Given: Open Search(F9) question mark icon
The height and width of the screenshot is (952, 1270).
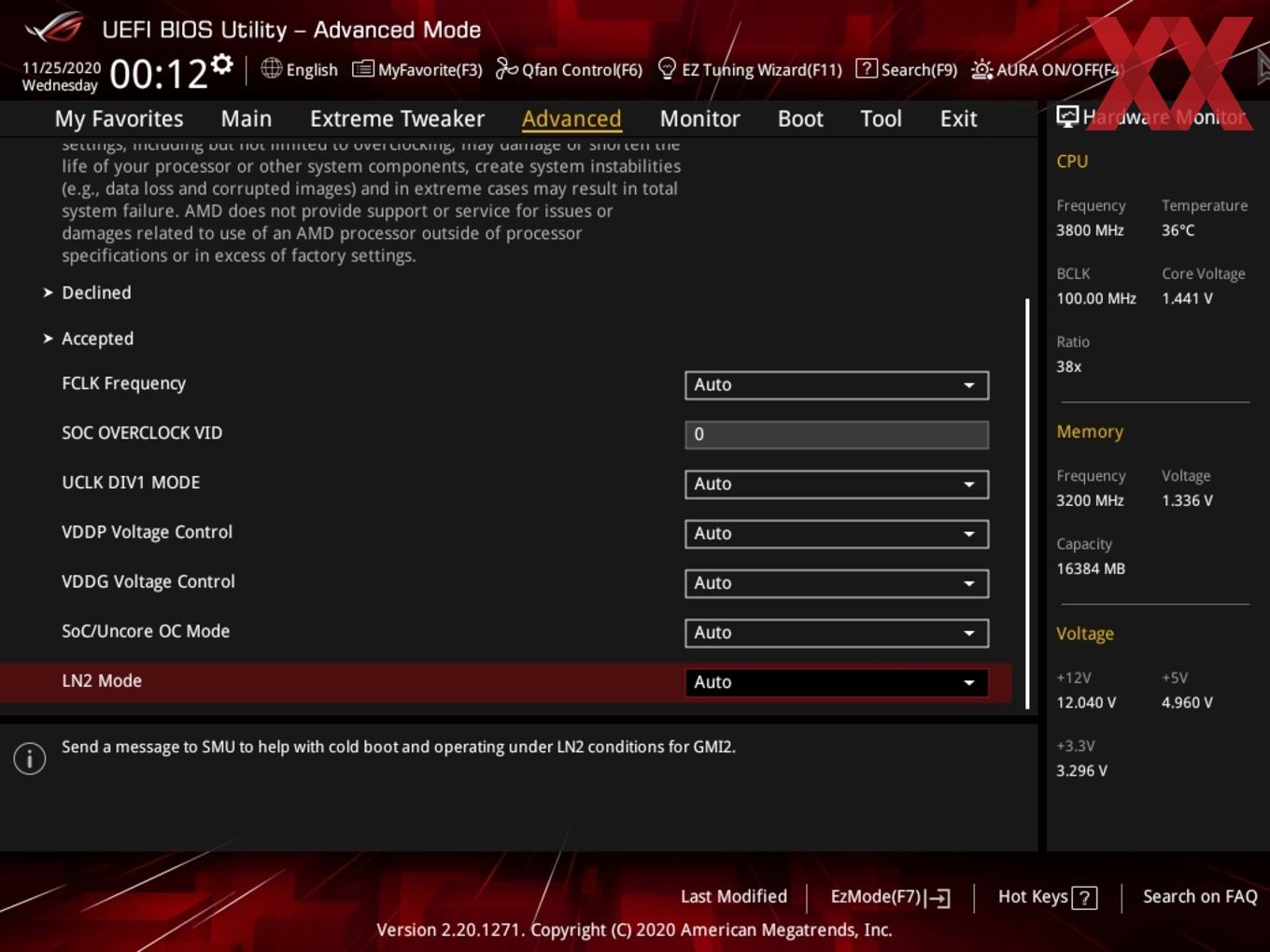Looking at the screenshot, I should tap(866, 68).
